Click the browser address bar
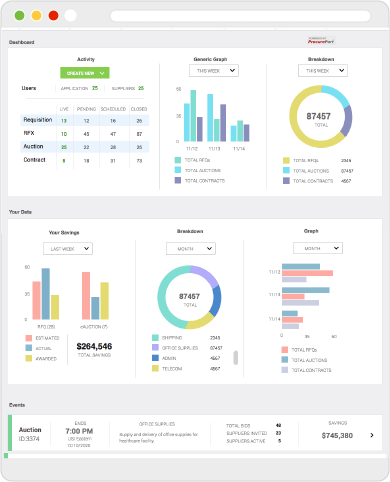 (240, 16)
